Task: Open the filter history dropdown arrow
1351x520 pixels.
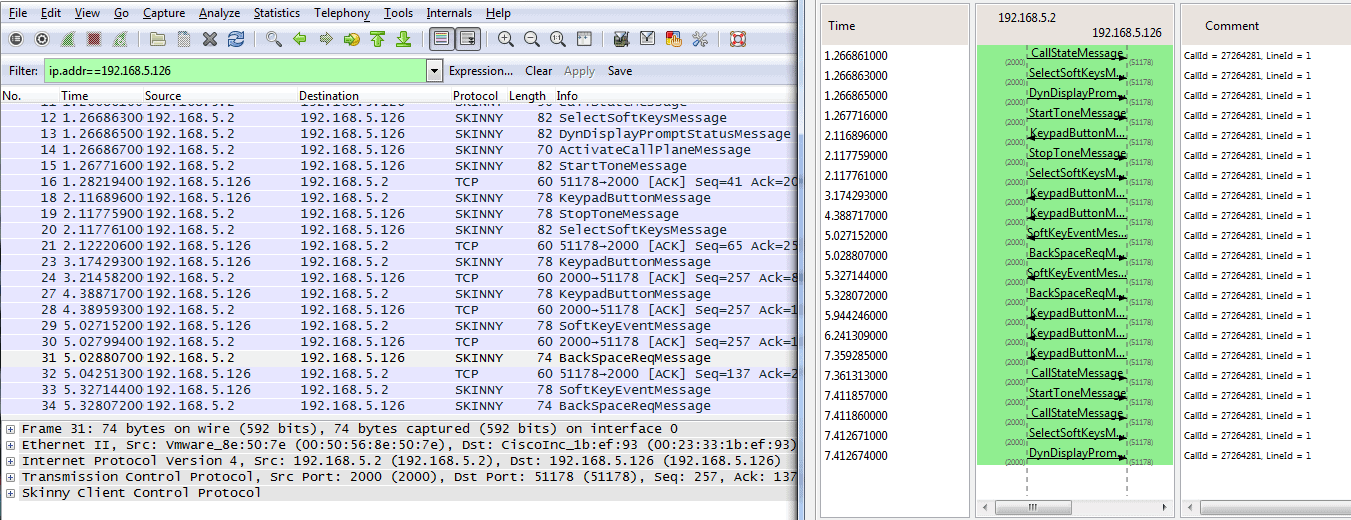Action: pos(434,71)
